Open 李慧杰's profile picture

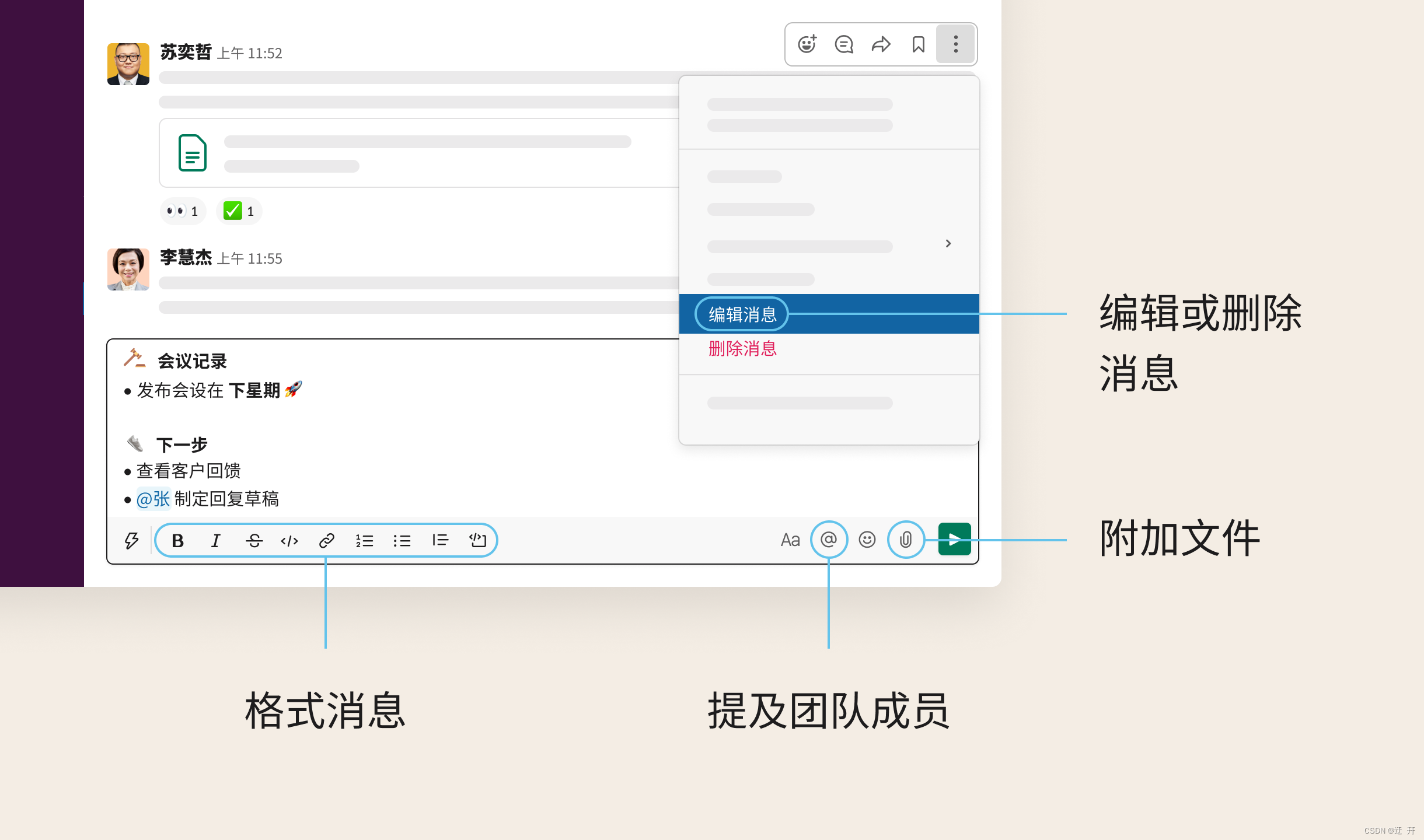tap(128, 269)
